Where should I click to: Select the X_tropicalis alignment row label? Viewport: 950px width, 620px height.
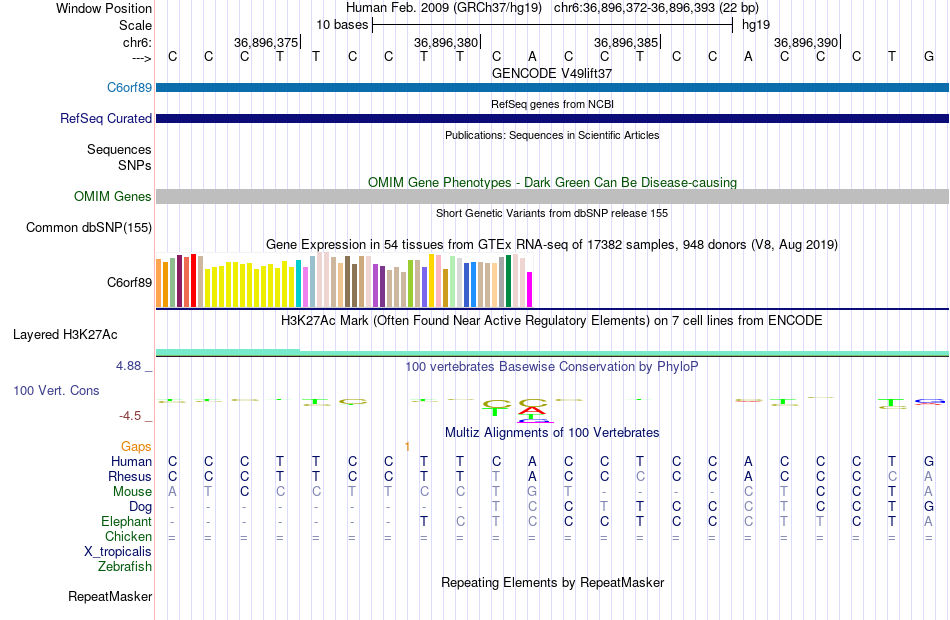pyautogui.click(x=118, y=552)
